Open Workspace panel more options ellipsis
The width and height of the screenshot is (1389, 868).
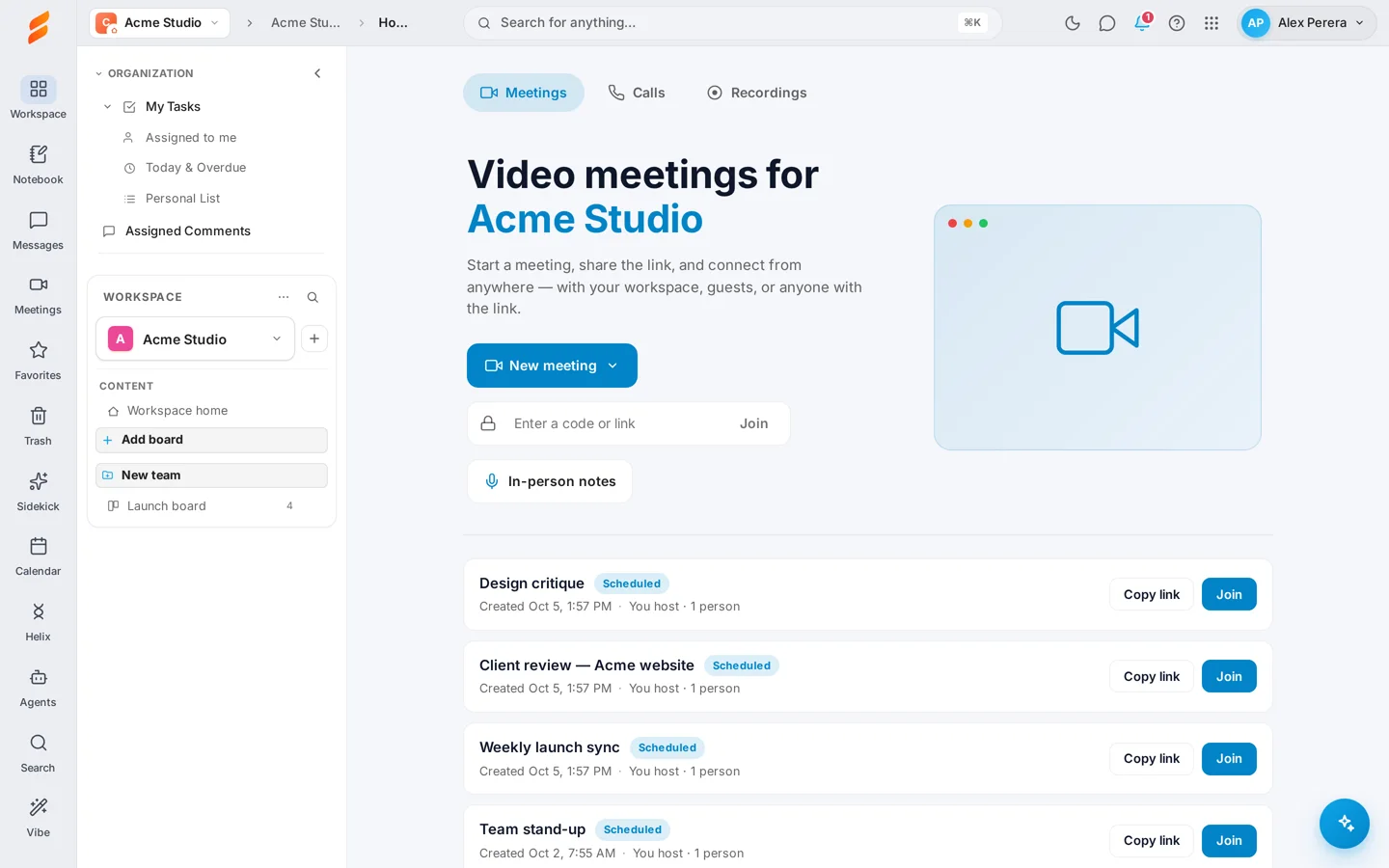(x=284, y=297)
